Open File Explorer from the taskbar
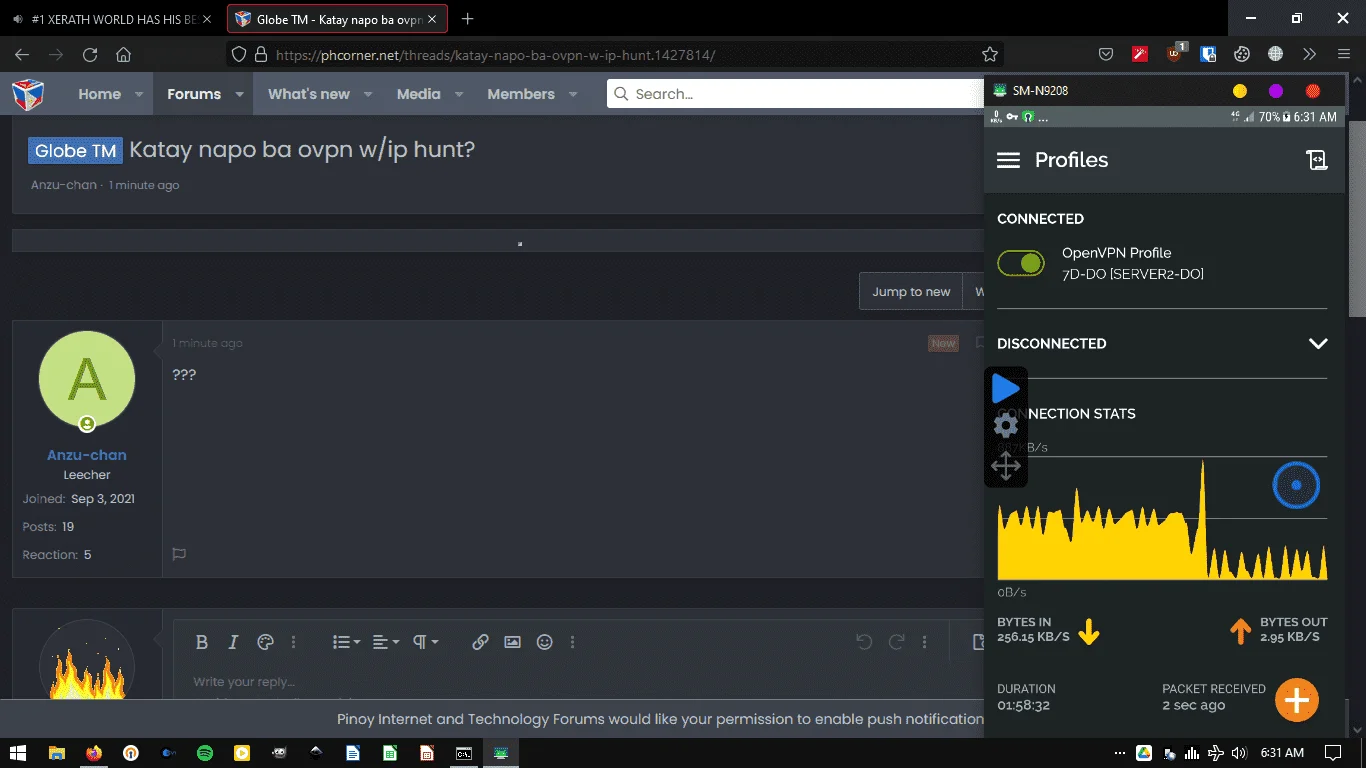The width and height of the screenshot is (1366, 768). (x=57, y=753)
